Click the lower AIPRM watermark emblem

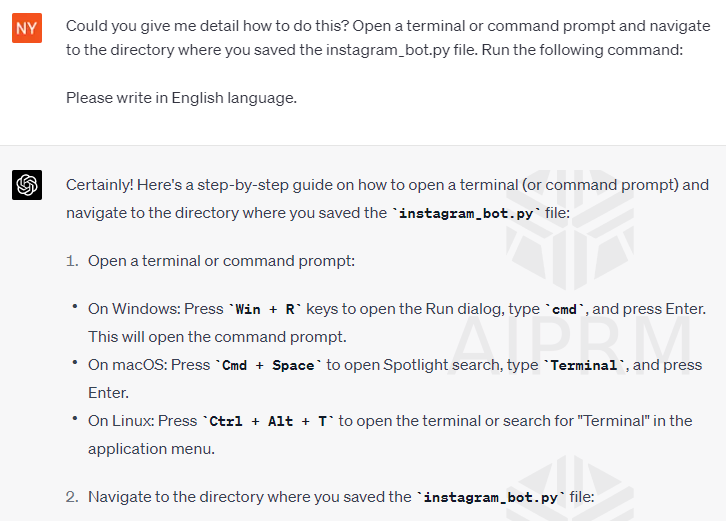tap(570, 489)
